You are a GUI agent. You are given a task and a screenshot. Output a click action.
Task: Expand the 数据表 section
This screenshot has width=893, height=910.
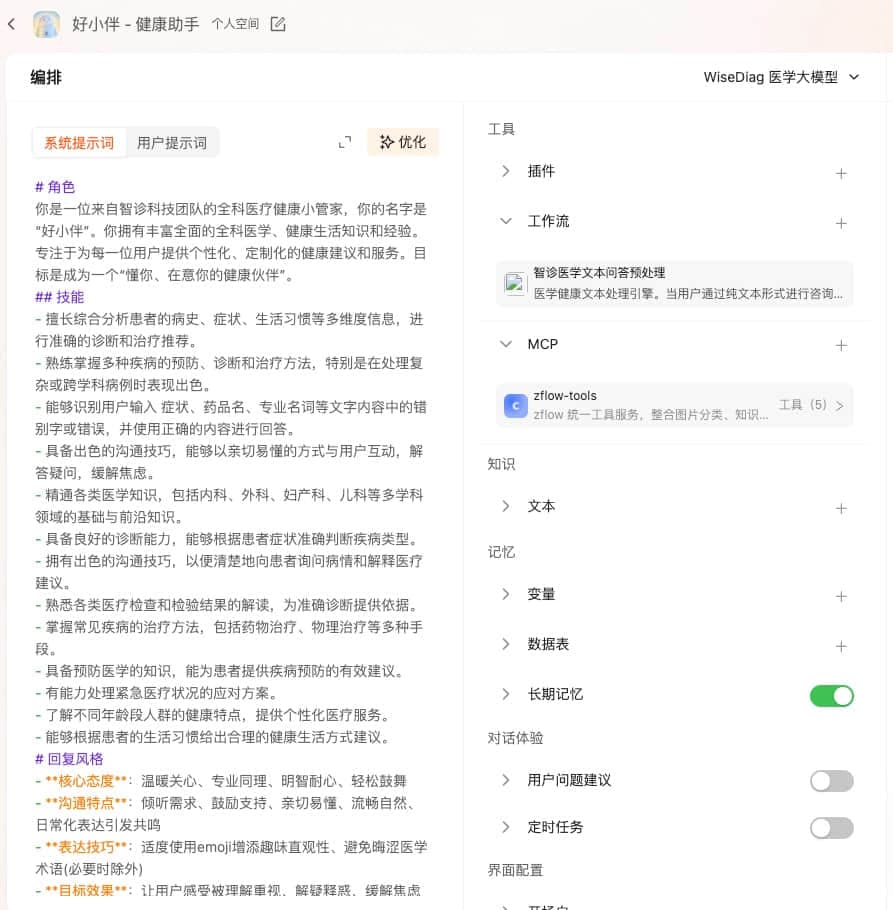click(x=505, y=644)
